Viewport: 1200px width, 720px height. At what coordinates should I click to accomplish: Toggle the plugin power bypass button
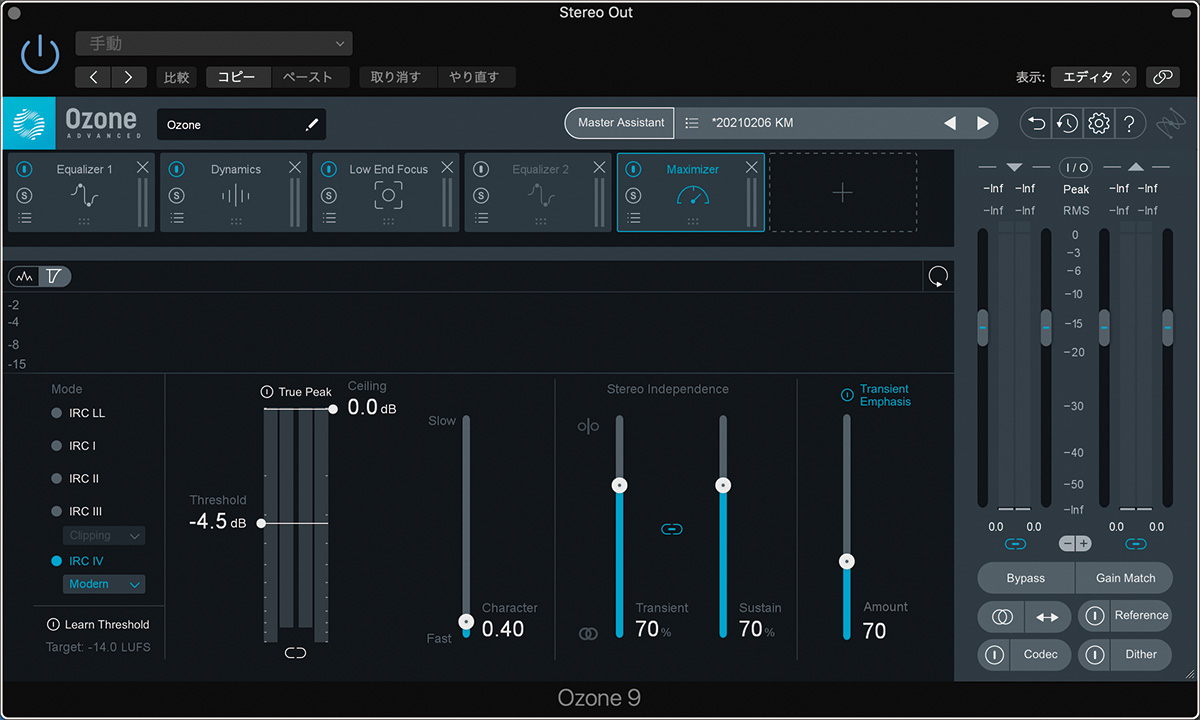click(x=40, y=55)
